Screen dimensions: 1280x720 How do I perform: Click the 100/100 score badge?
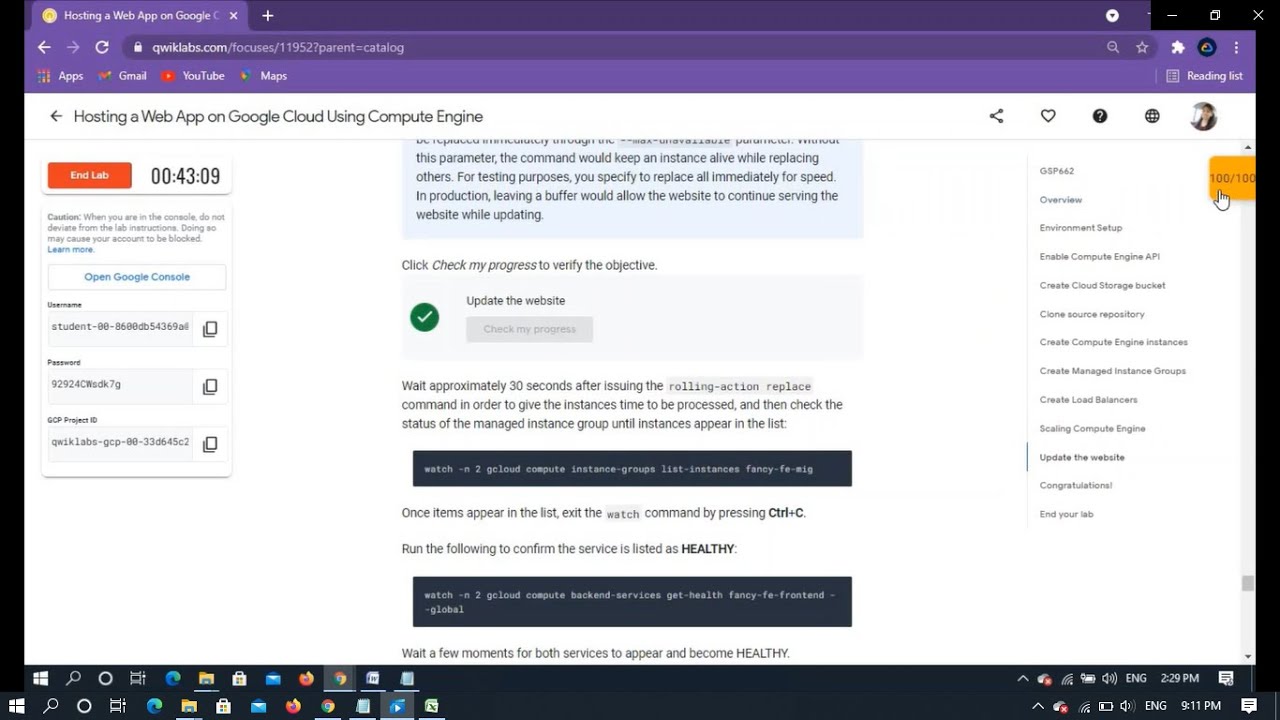click(x=1231, y=178)
